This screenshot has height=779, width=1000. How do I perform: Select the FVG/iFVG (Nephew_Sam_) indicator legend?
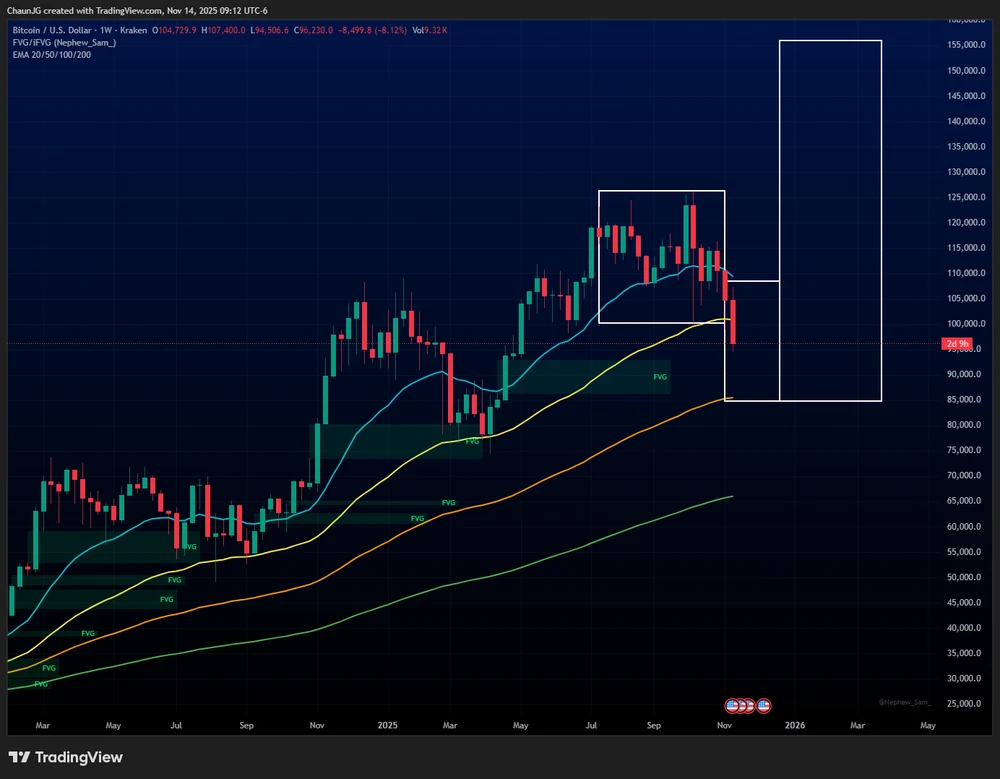tap(62, 42)
